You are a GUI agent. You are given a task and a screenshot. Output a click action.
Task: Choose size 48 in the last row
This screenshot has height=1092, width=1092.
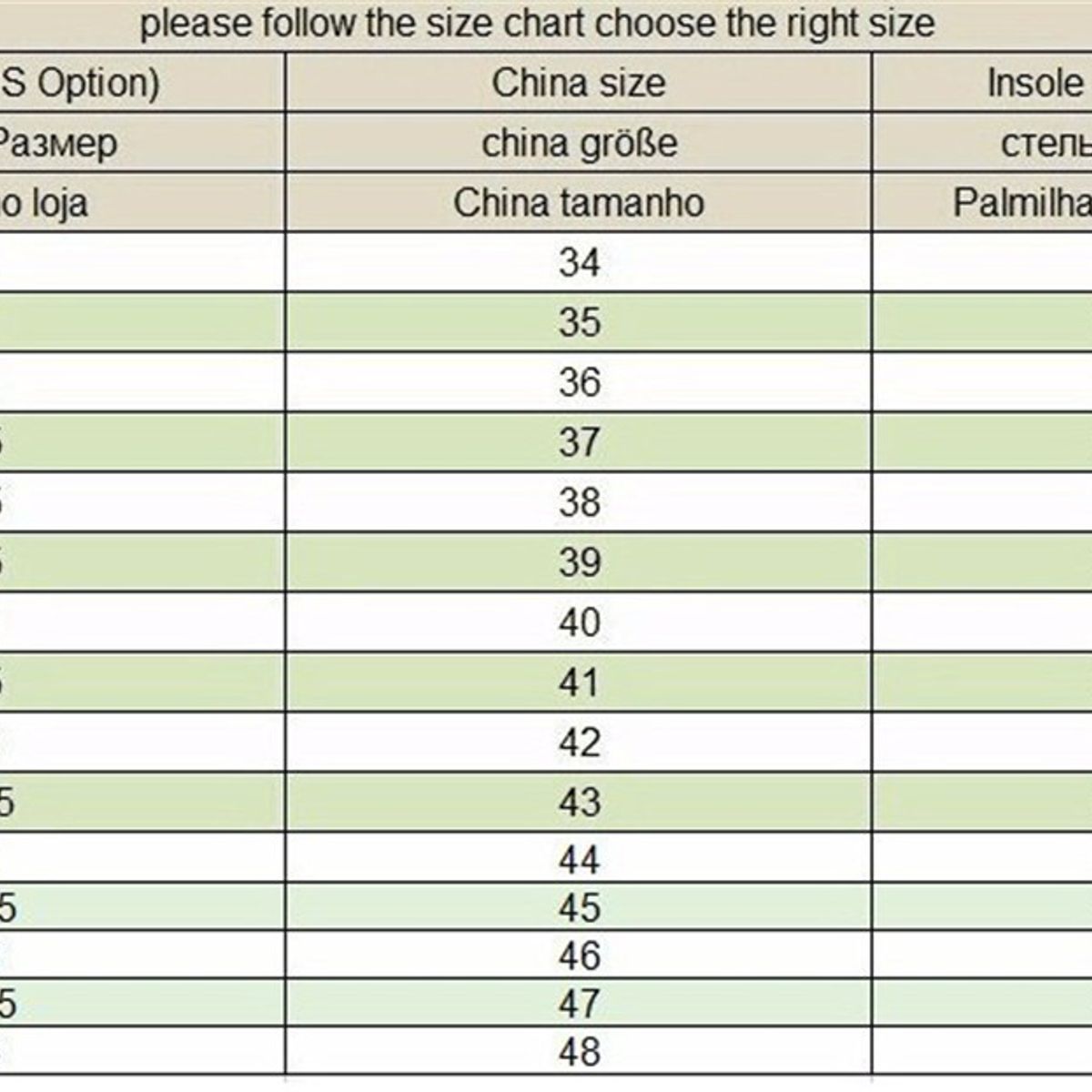click(x=579, y=1052)
